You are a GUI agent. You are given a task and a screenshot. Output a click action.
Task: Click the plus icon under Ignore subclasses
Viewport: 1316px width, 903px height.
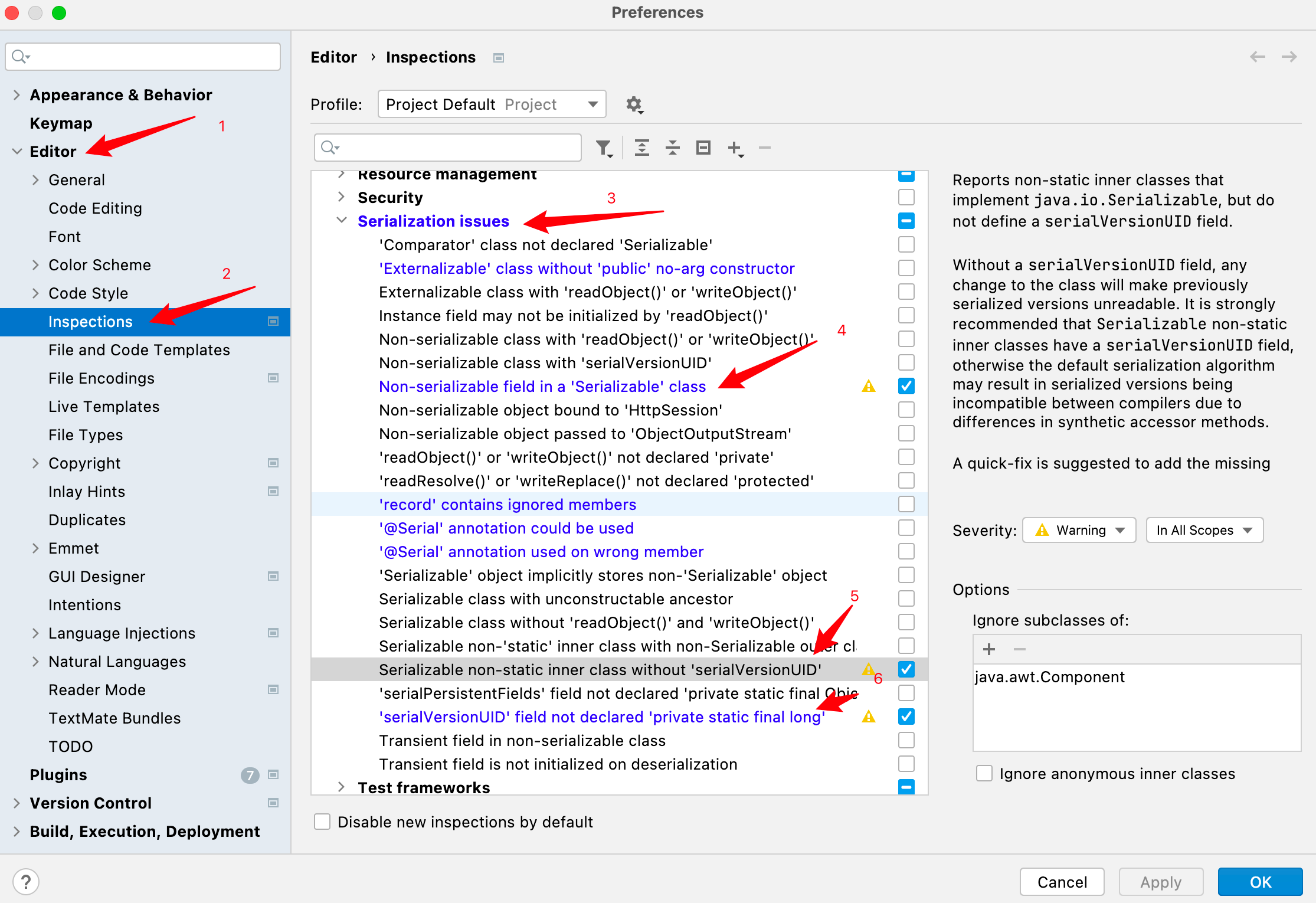989,649
